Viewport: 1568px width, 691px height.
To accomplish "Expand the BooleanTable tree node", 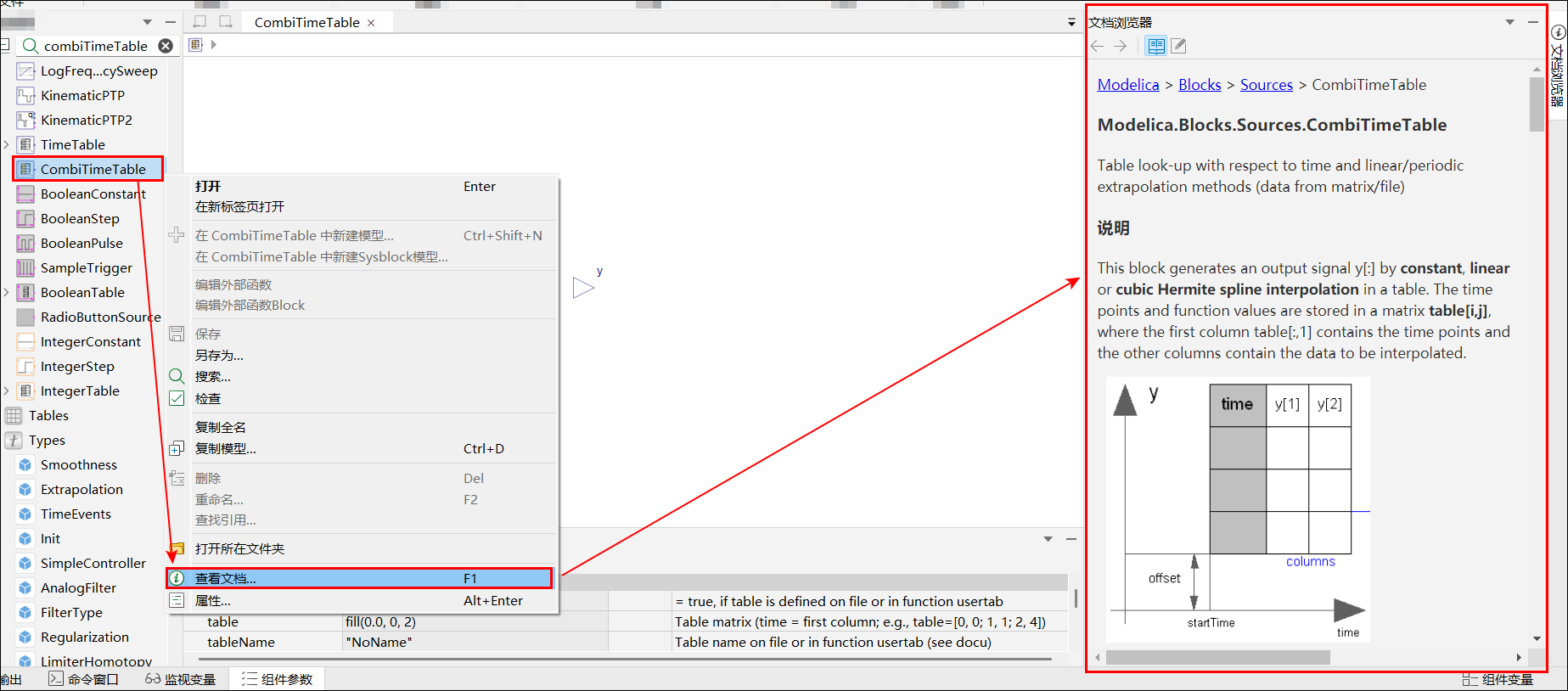I will [x=7, y=293].
